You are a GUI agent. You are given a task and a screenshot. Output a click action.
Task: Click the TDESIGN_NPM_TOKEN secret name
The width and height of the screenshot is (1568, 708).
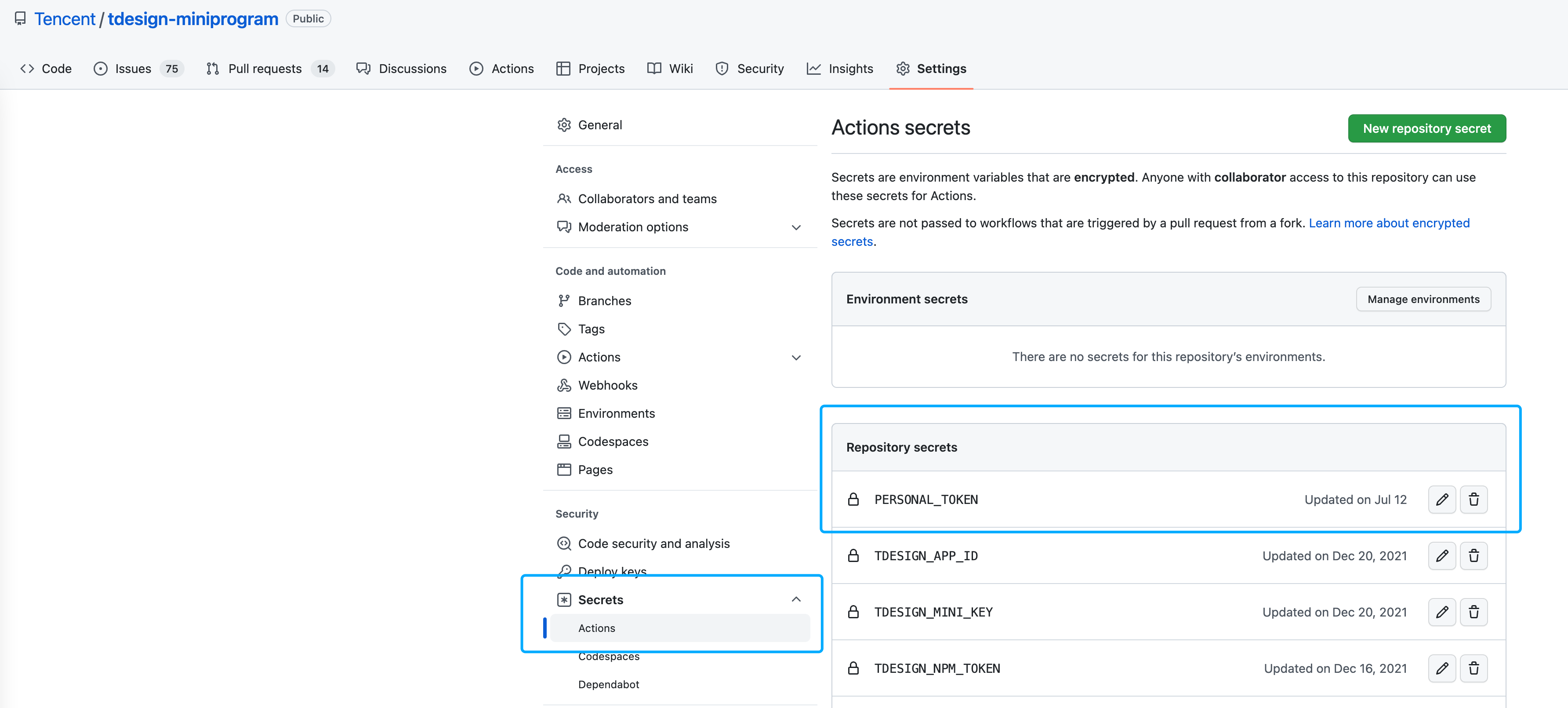pyautogui.click(x=937, y=668)
